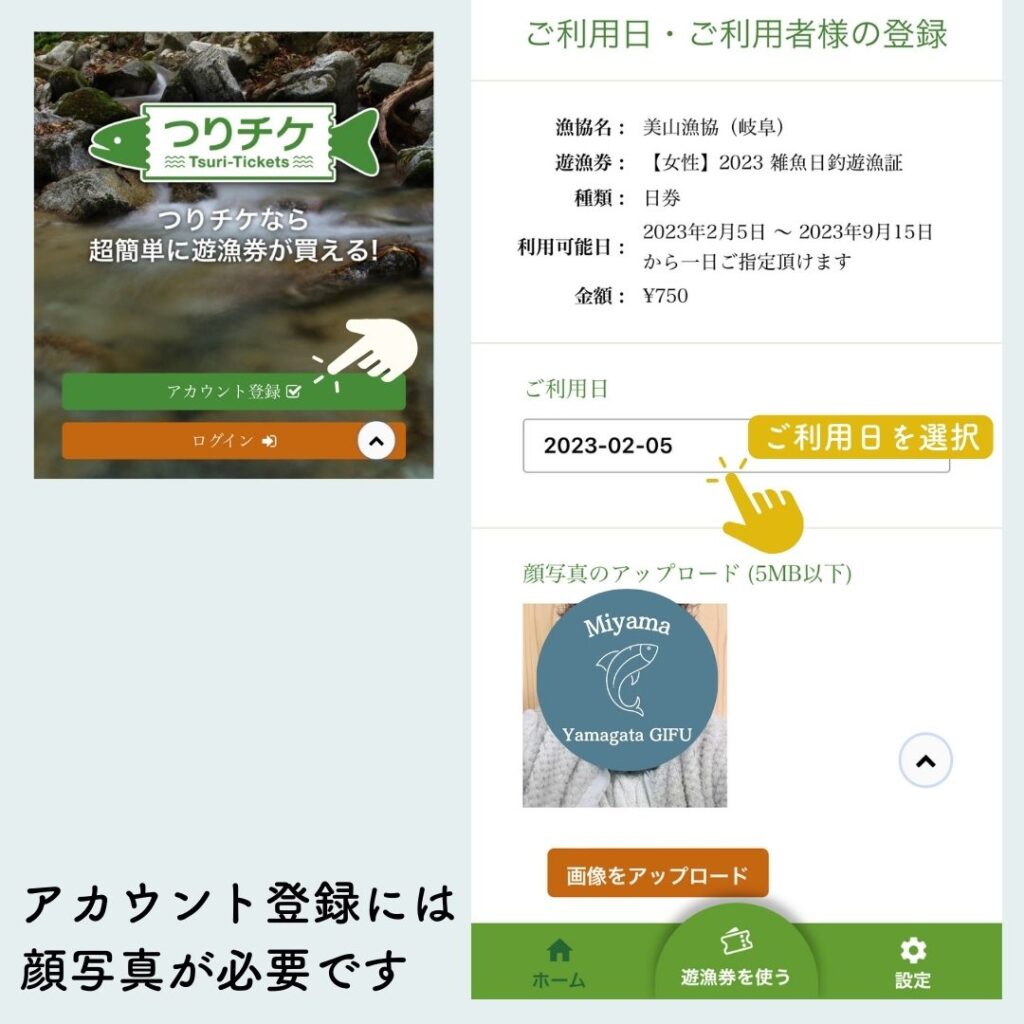Viewport: 1024px width, 1024px height.
Task: Open the 遊漁券を使う tab
Action: tap(736, 960)
